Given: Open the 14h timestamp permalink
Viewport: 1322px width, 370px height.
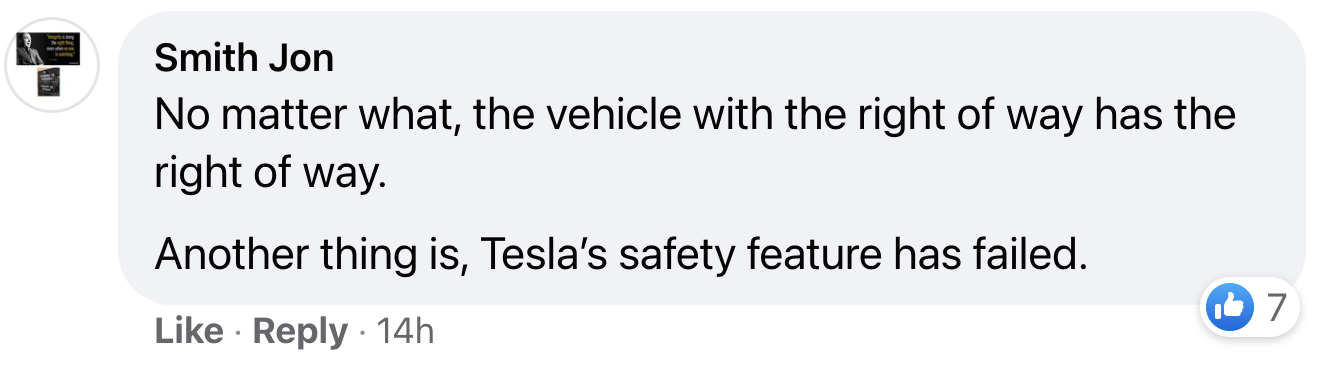Looking at the screenshot, I should tap(404, 331).
